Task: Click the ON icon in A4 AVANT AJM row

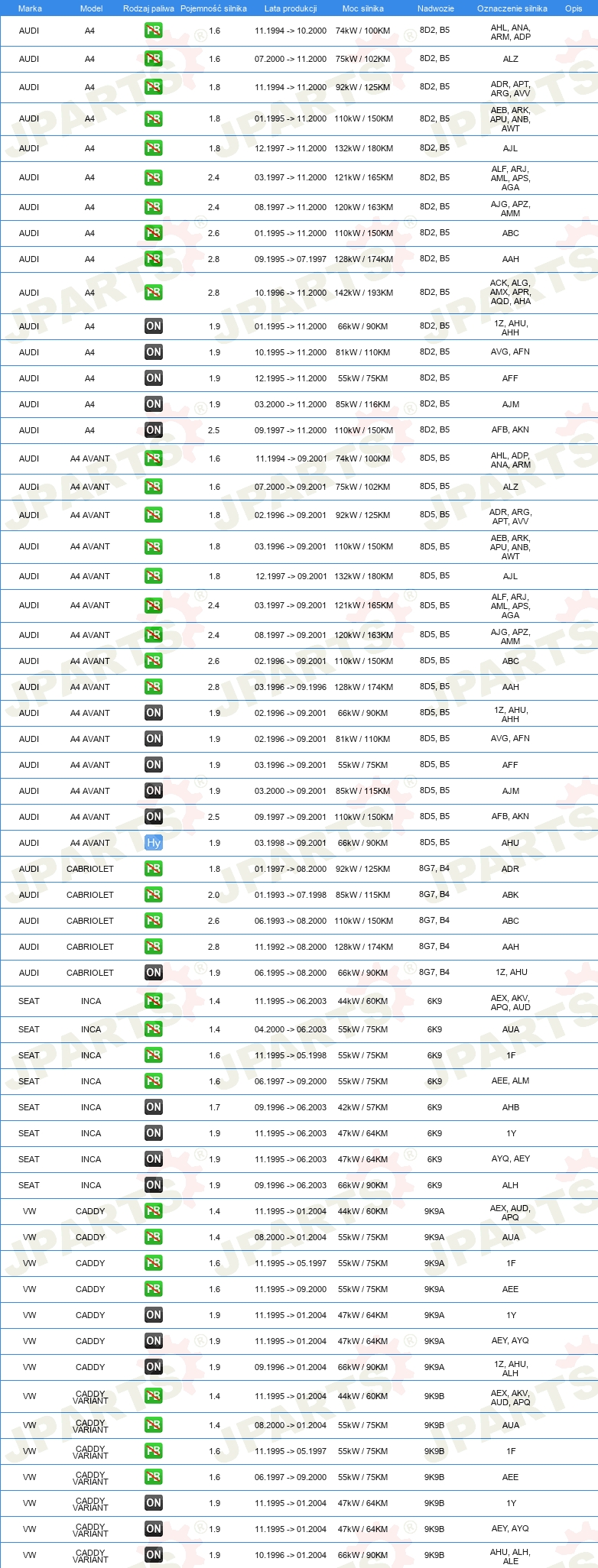Action: (153, 791)
